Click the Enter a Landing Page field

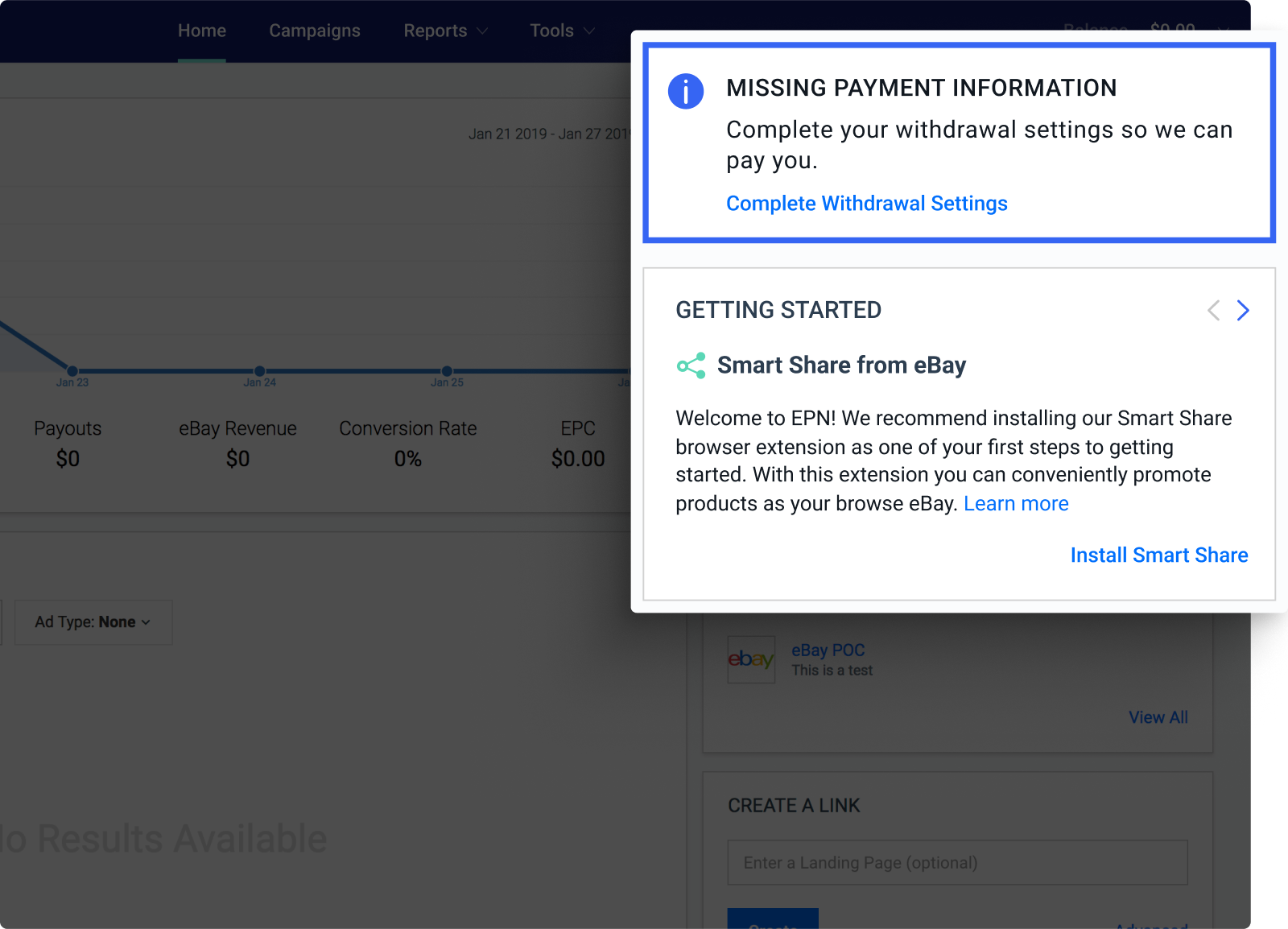957,863
